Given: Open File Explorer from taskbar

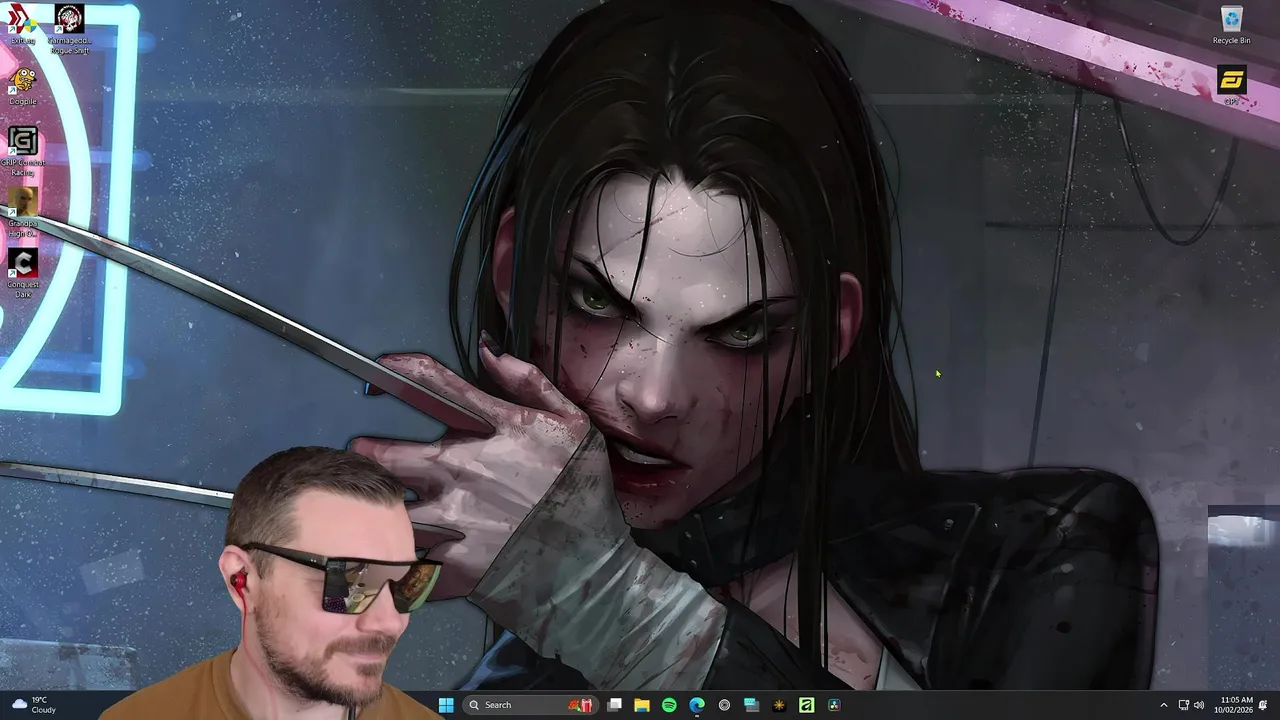Looking at the screenshot, I should [642, 705].
